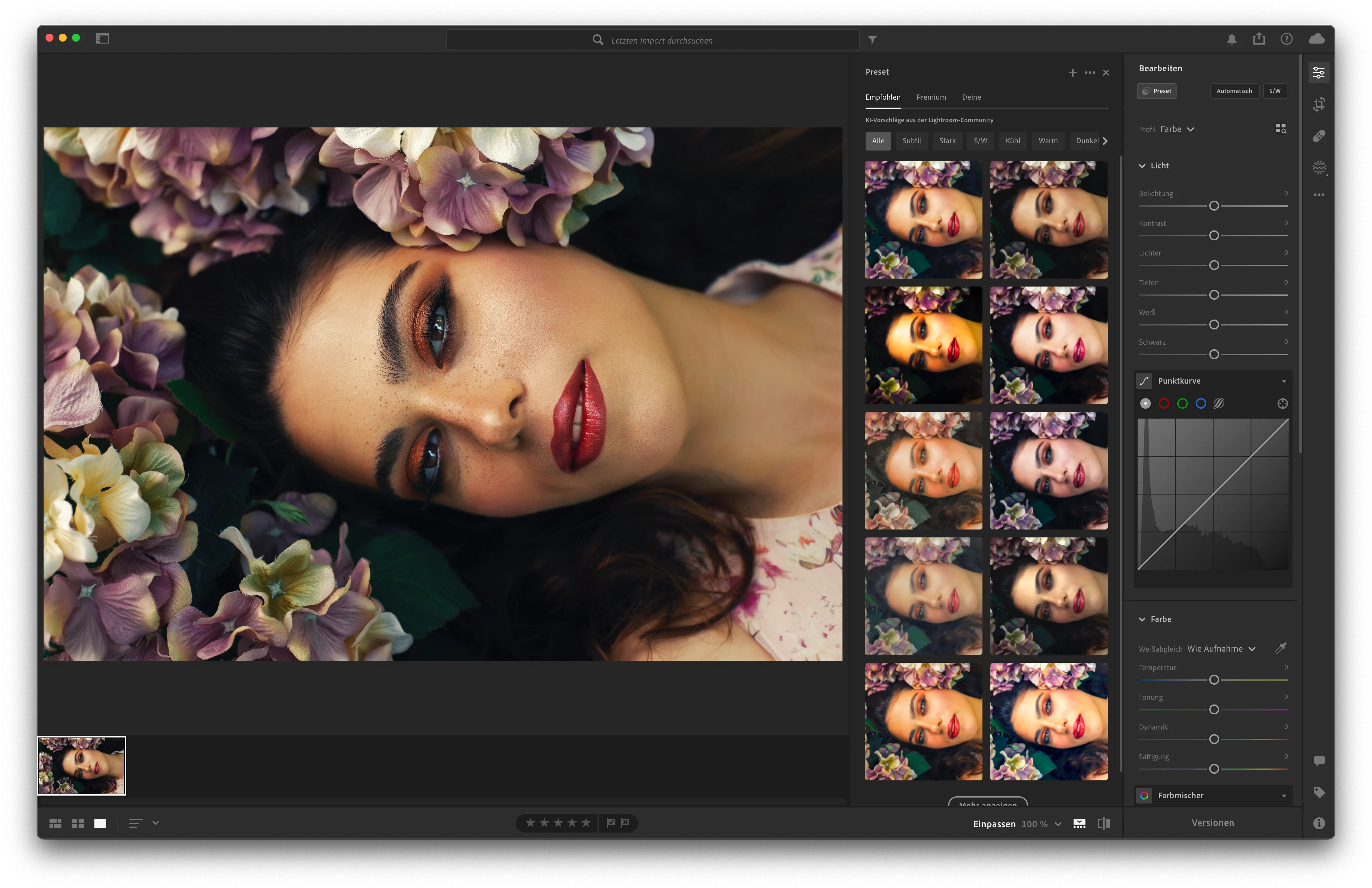1372x888 pixels.
Task: Click the Automatisch button
Action: pyautogui.click(x=1234, y=91)
